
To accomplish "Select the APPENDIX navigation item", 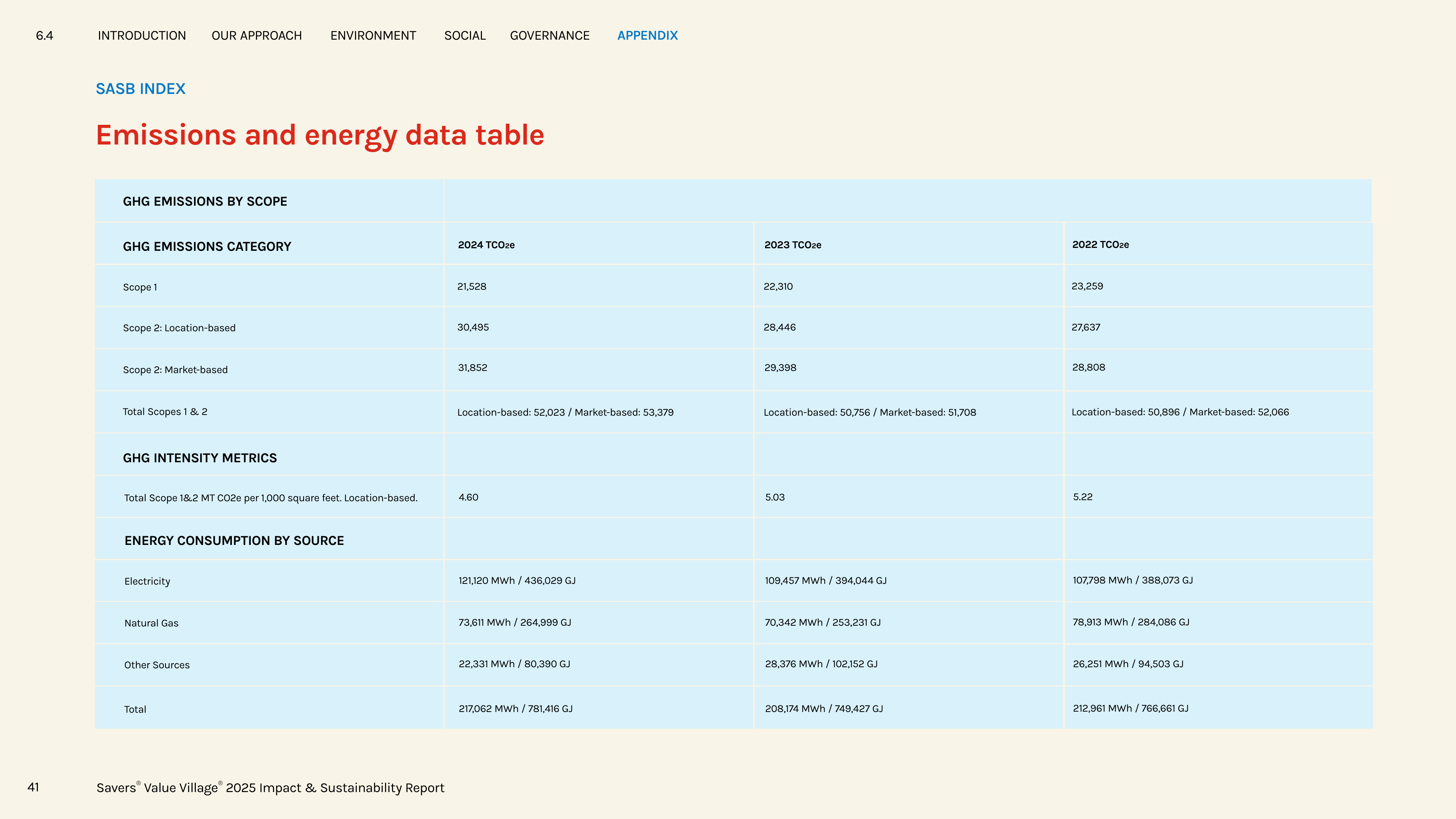I will coord(647,36).
